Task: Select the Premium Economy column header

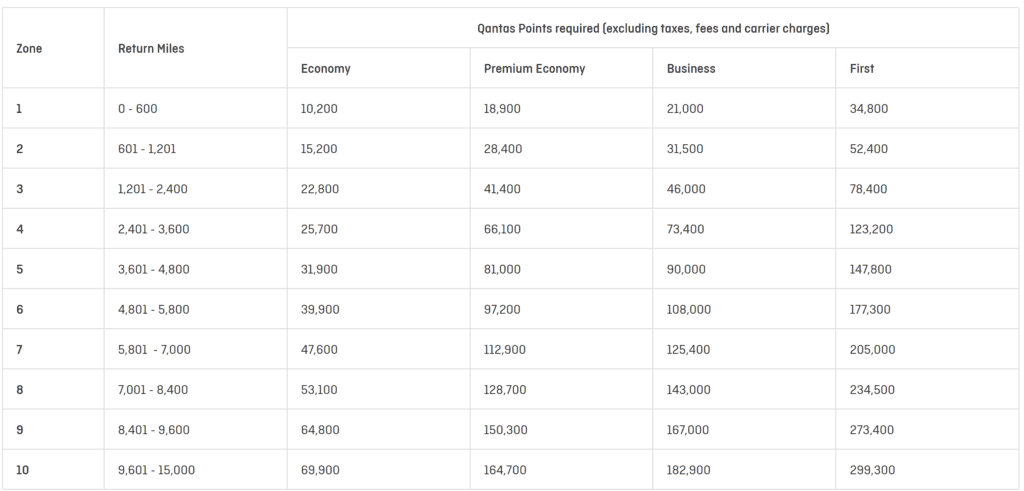Action: (x=534, y=69)
